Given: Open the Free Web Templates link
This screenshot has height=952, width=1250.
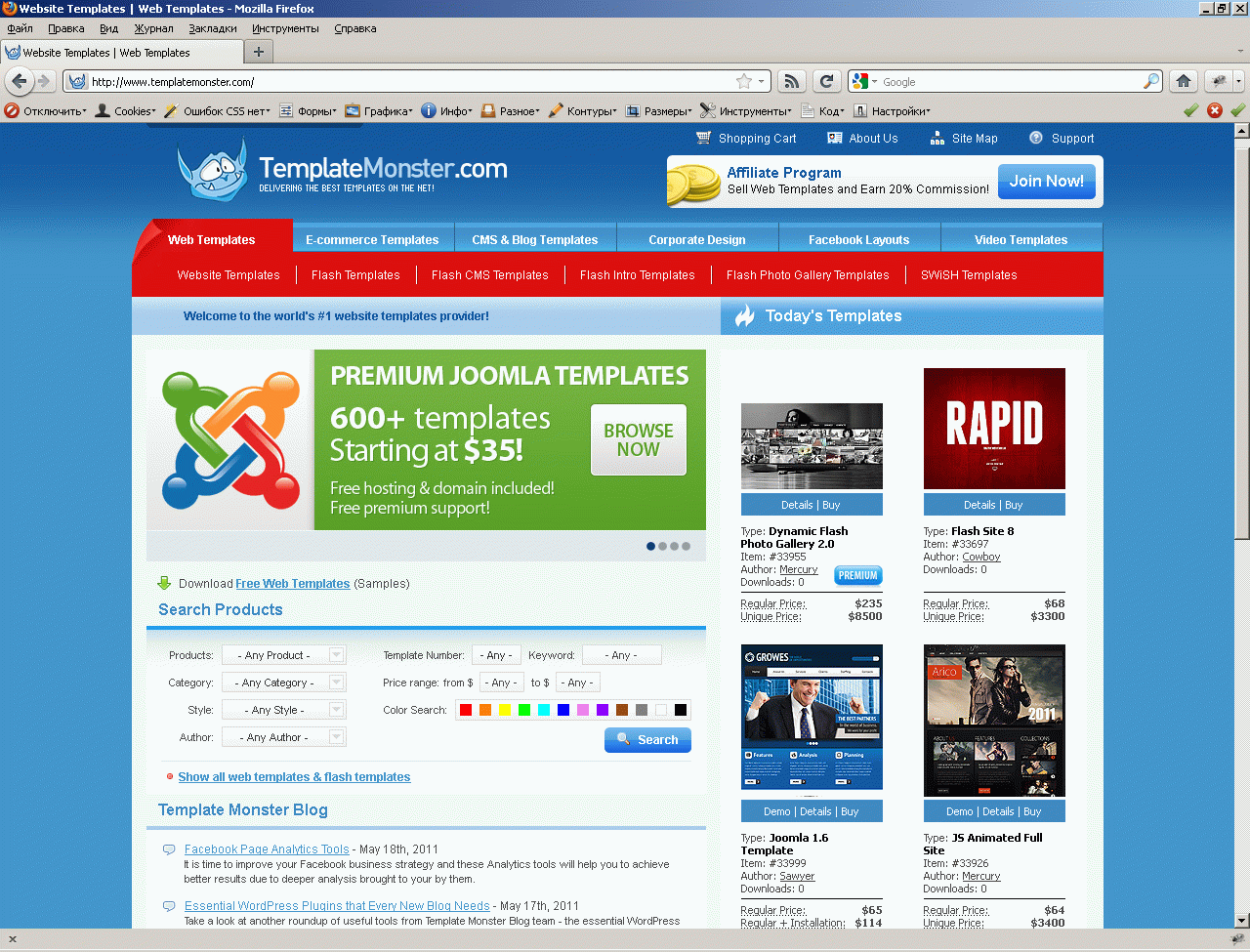Looking at the screenshot, I should (293, 584).
